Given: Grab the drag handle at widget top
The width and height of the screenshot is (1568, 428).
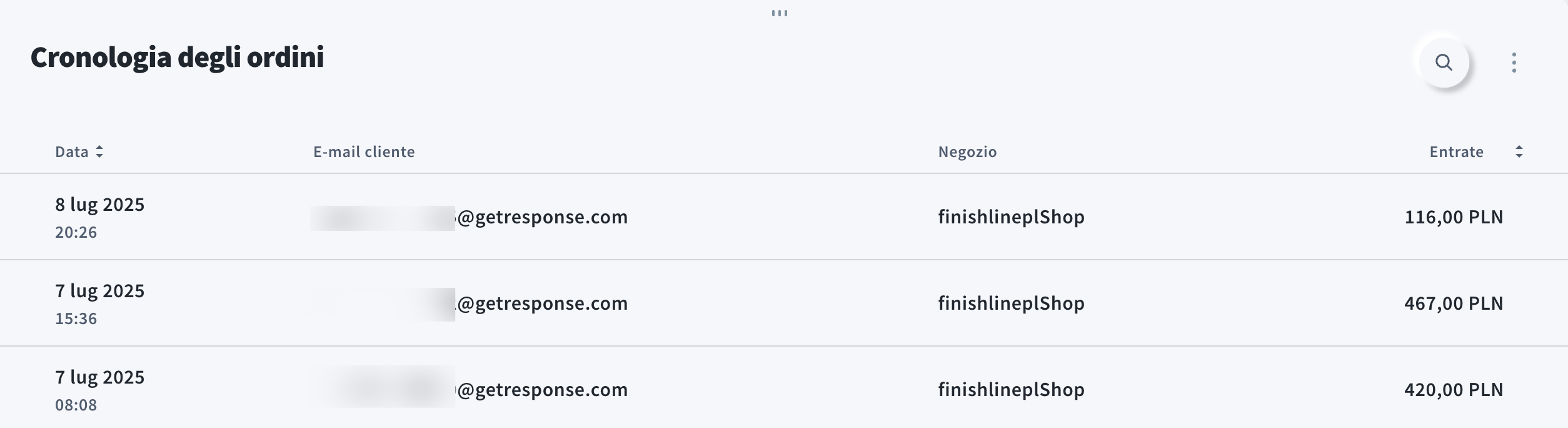Looking at the screenshot, I should (779, 13).
